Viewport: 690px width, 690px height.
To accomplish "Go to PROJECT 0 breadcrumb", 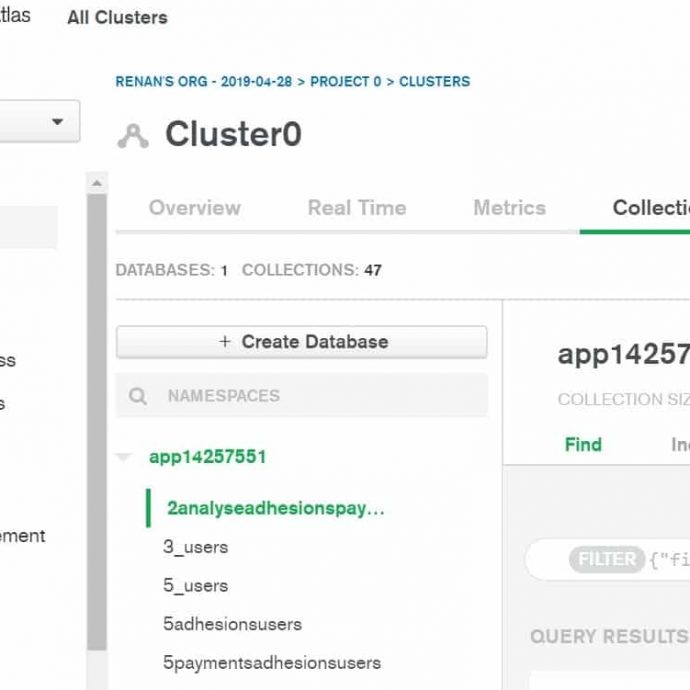I will coord(346,81).
